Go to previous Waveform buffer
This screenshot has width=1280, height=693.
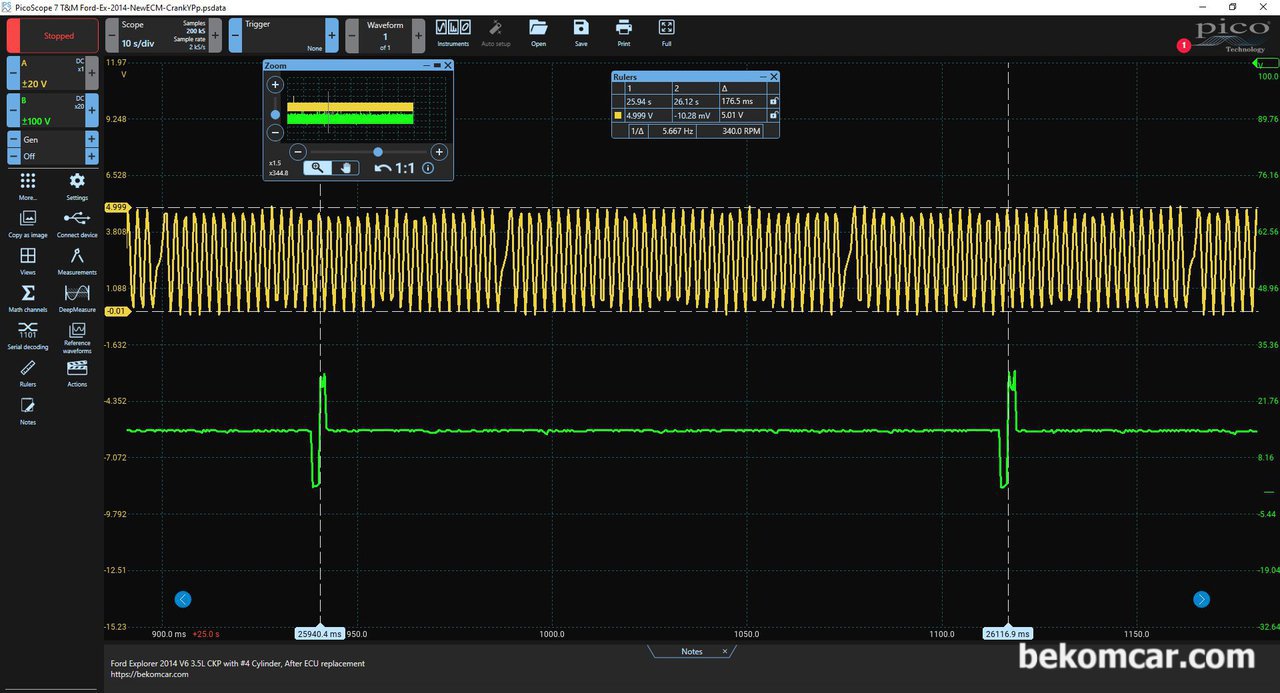click(352, 36)
